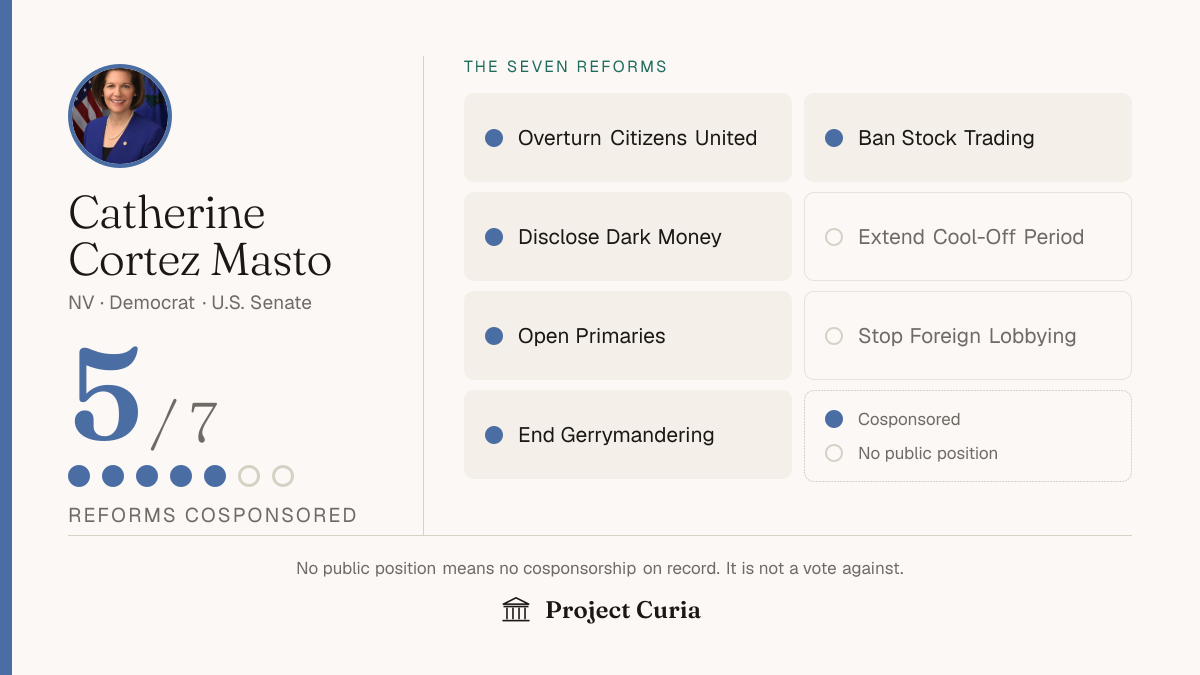Click the empty circle beside Stop Foreign Lobbying
Screen dimensions: 1200x675
(834, 336)
